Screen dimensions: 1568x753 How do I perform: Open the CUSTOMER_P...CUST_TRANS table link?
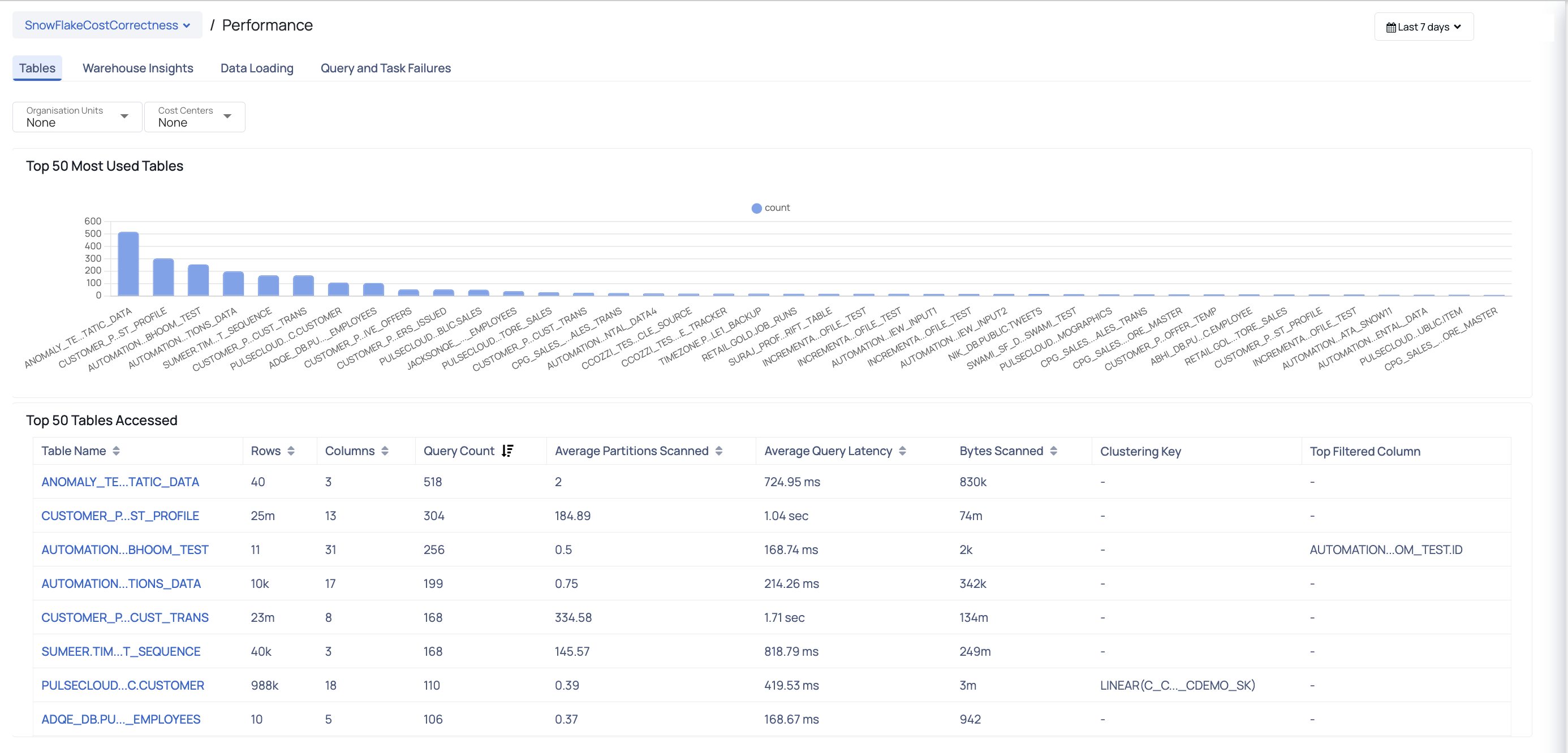(x=125, y=618)
